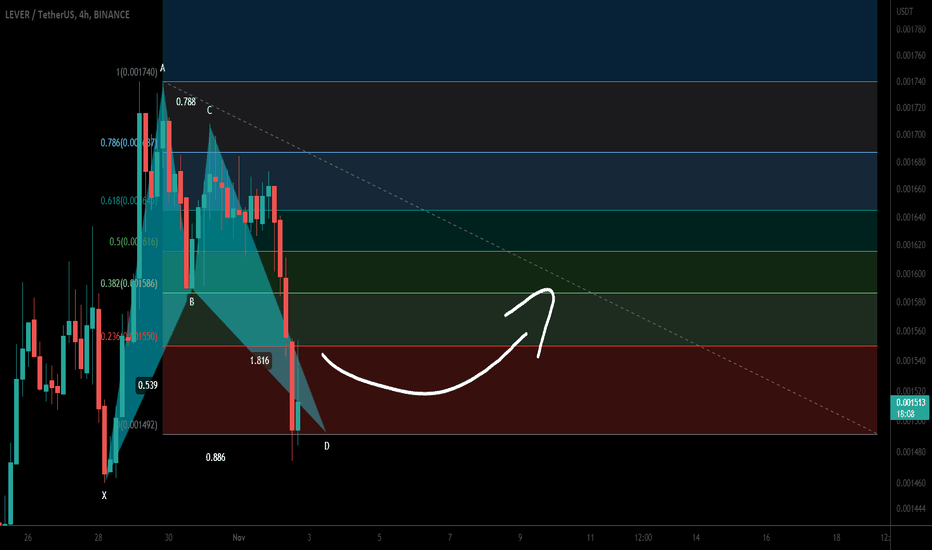Screen dimensions: 932x550
Task: Click the 9 date on time axis
Action: (519, 538)
